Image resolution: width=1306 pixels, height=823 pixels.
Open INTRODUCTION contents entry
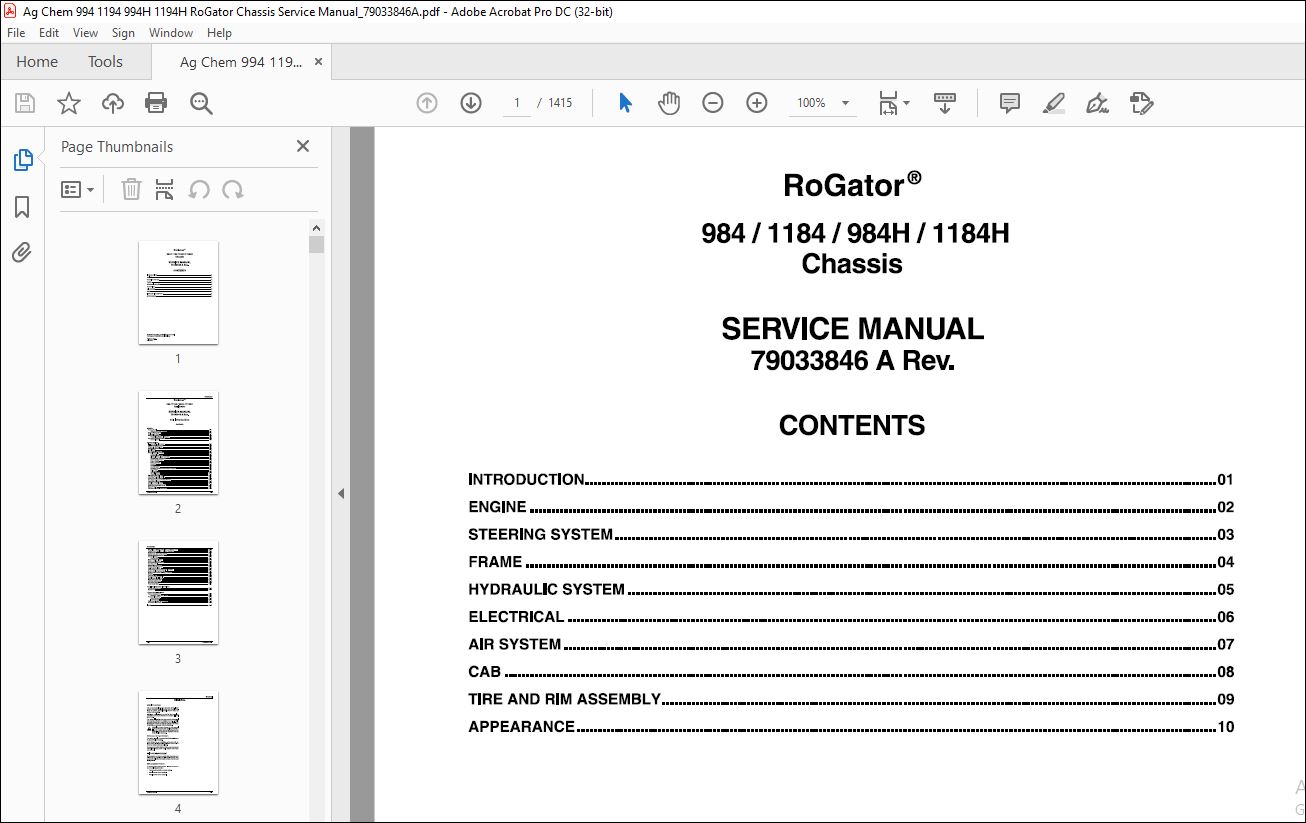pos(851,479)
